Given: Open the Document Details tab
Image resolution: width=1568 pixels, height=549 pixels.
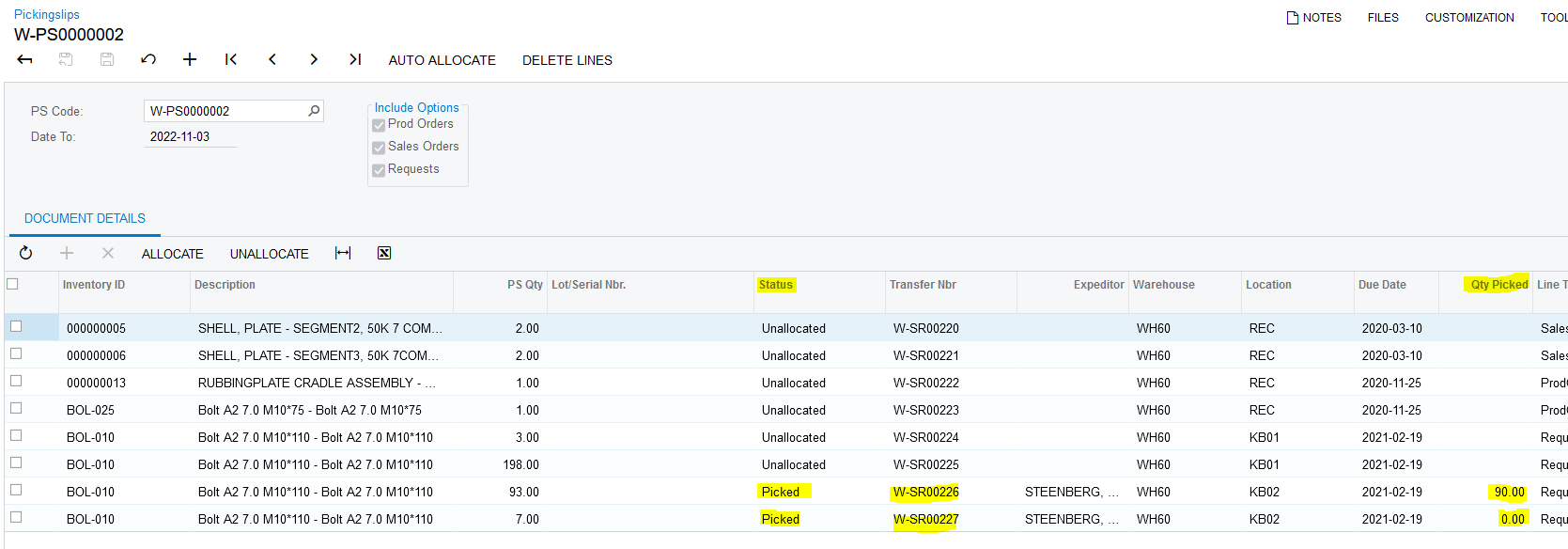Looking at the screenshot, I should (x=85, y=218).
